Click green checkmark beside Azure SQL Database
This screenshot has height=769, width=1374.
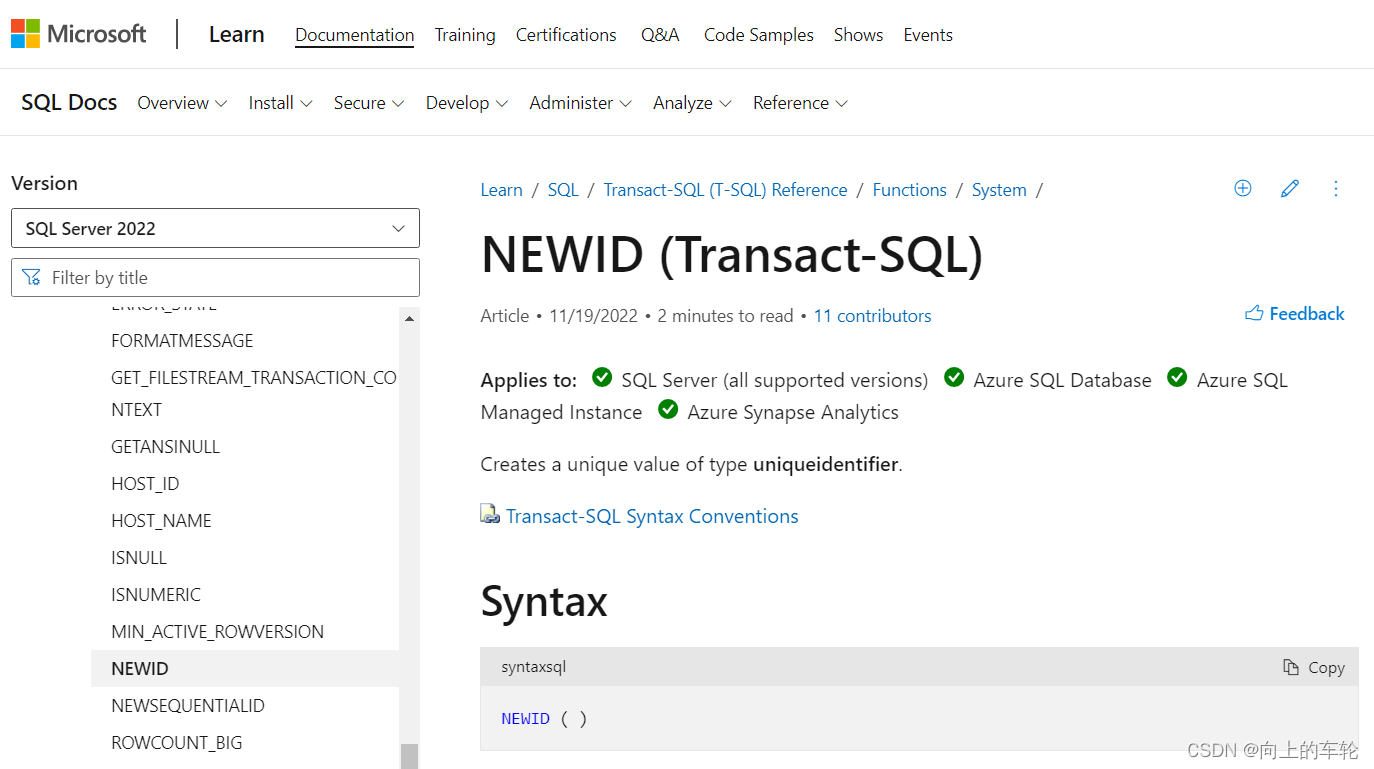(954, 377)
